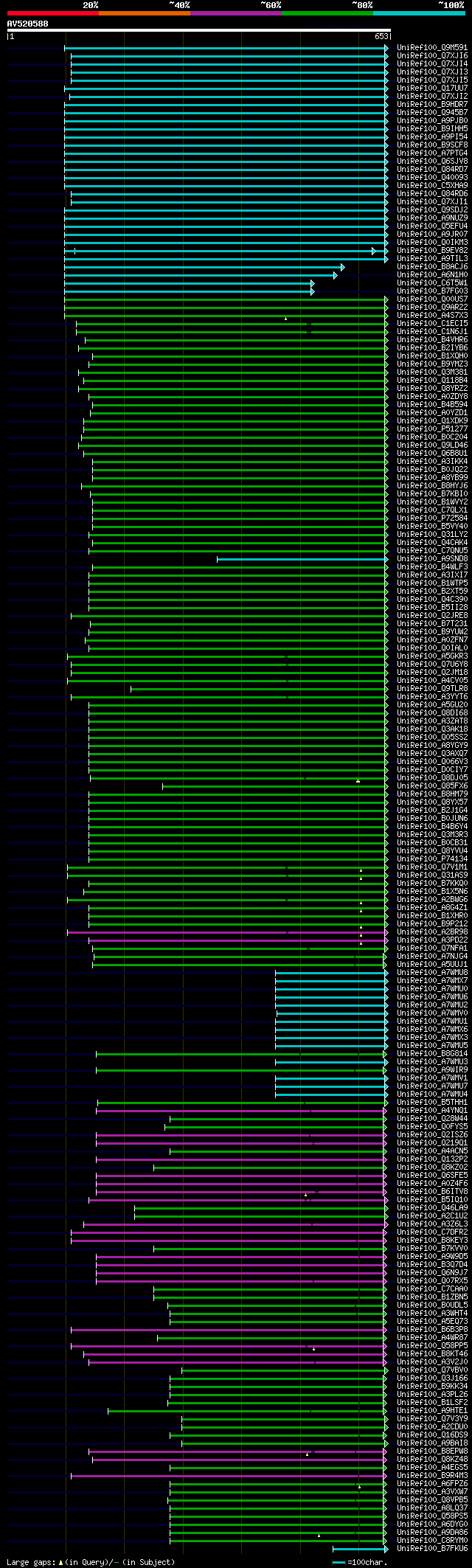472x1568 pixels.
Task: Select hit label UniRef100_Q00US7
Action: 432,299
